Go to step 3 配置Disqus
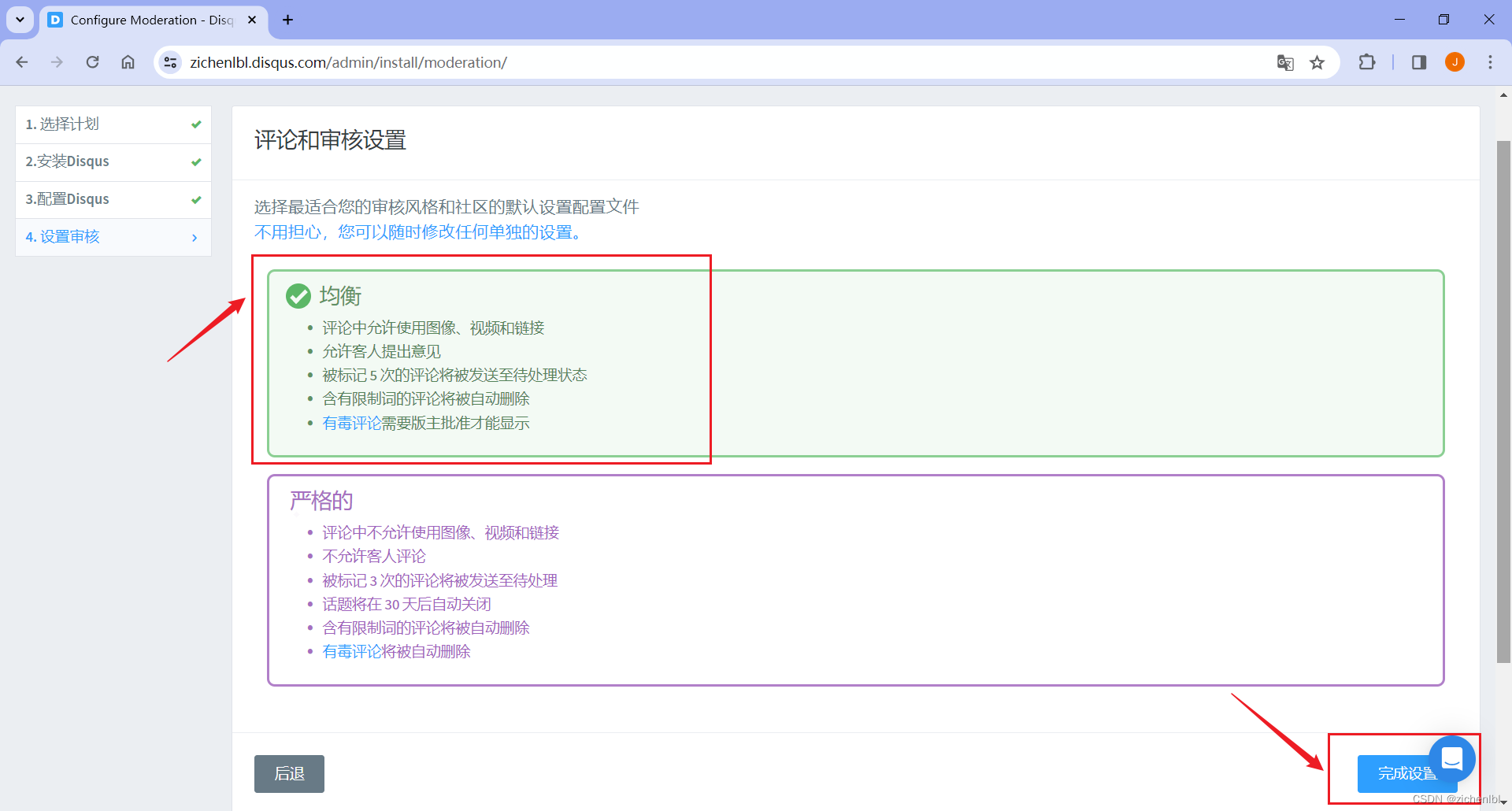 tap(113, 199)
